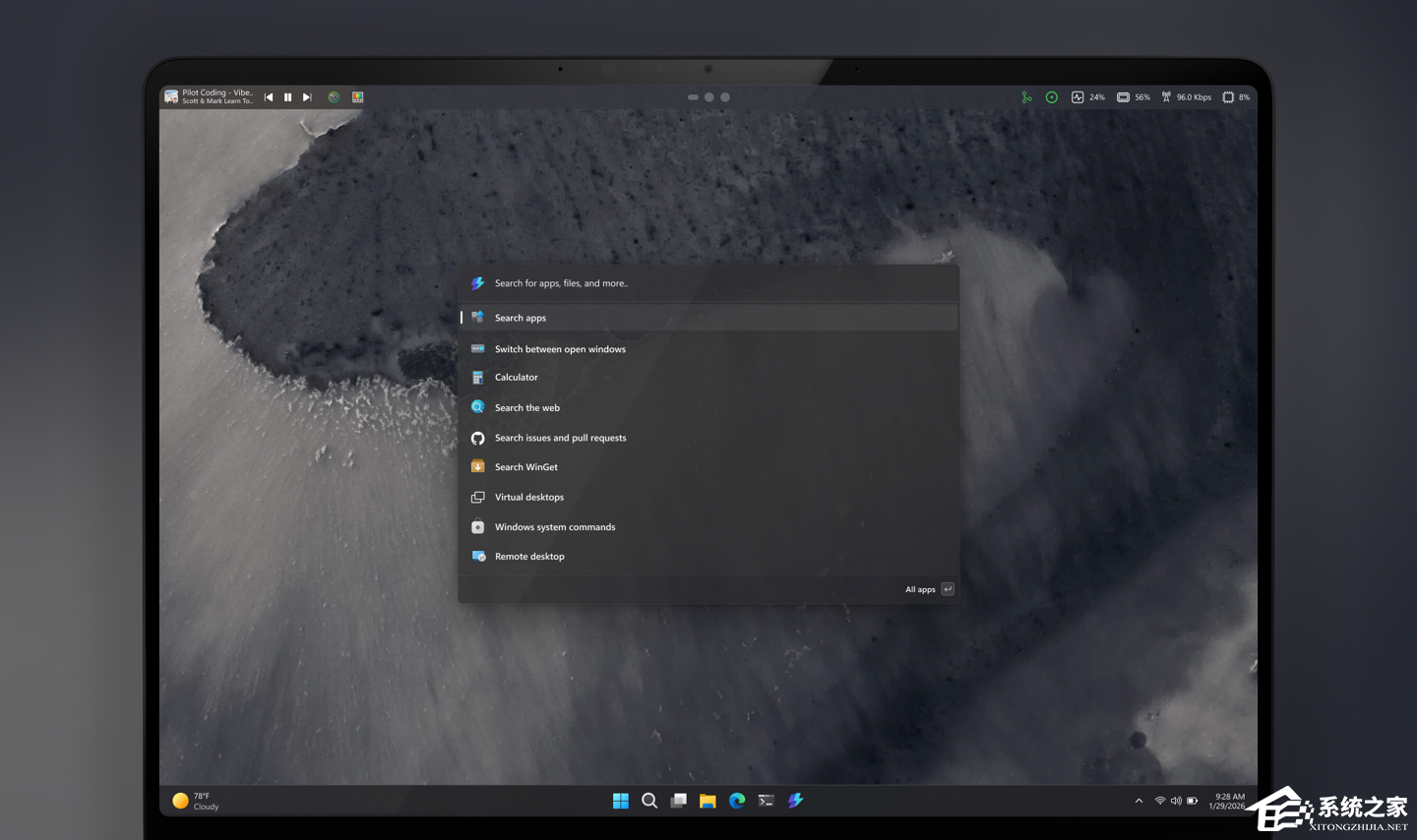This screenshot has height=840, width=1417.
Task: Click the Windows system commands row icon
Action: pyautogui.click(x=477, y=527)
